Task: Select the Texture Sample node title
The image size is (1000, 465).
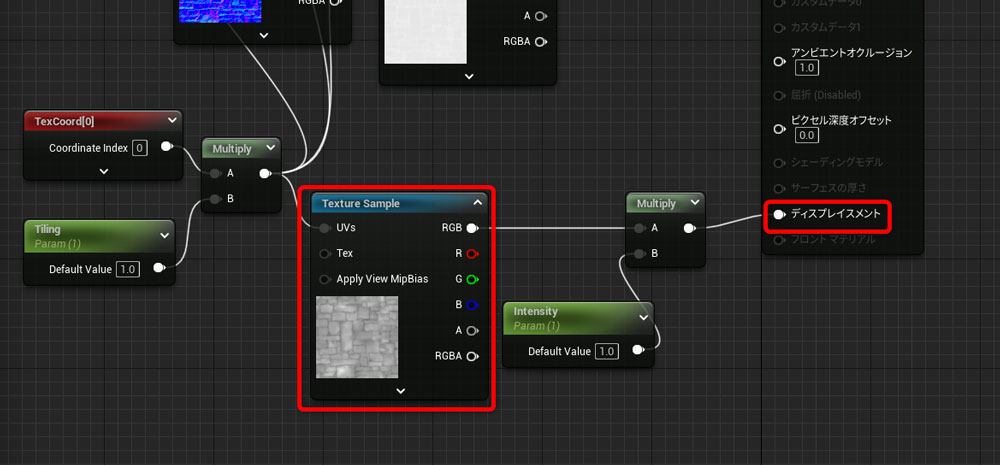Action: click(360, 203)
